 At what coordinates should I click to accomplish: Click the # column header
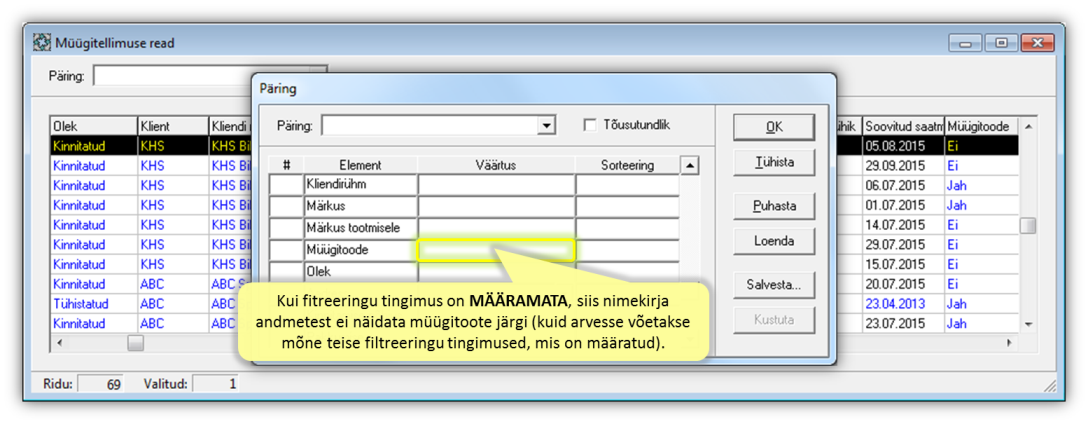tap(287, 165)
